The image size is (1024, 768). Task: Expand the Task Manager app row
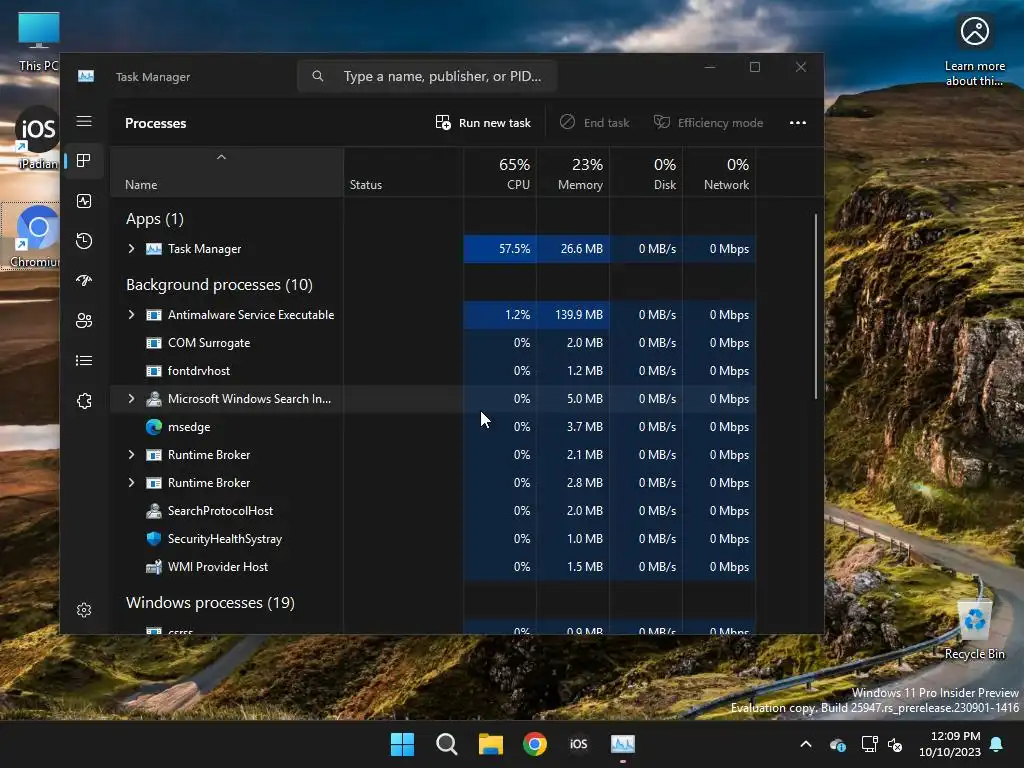131,249
